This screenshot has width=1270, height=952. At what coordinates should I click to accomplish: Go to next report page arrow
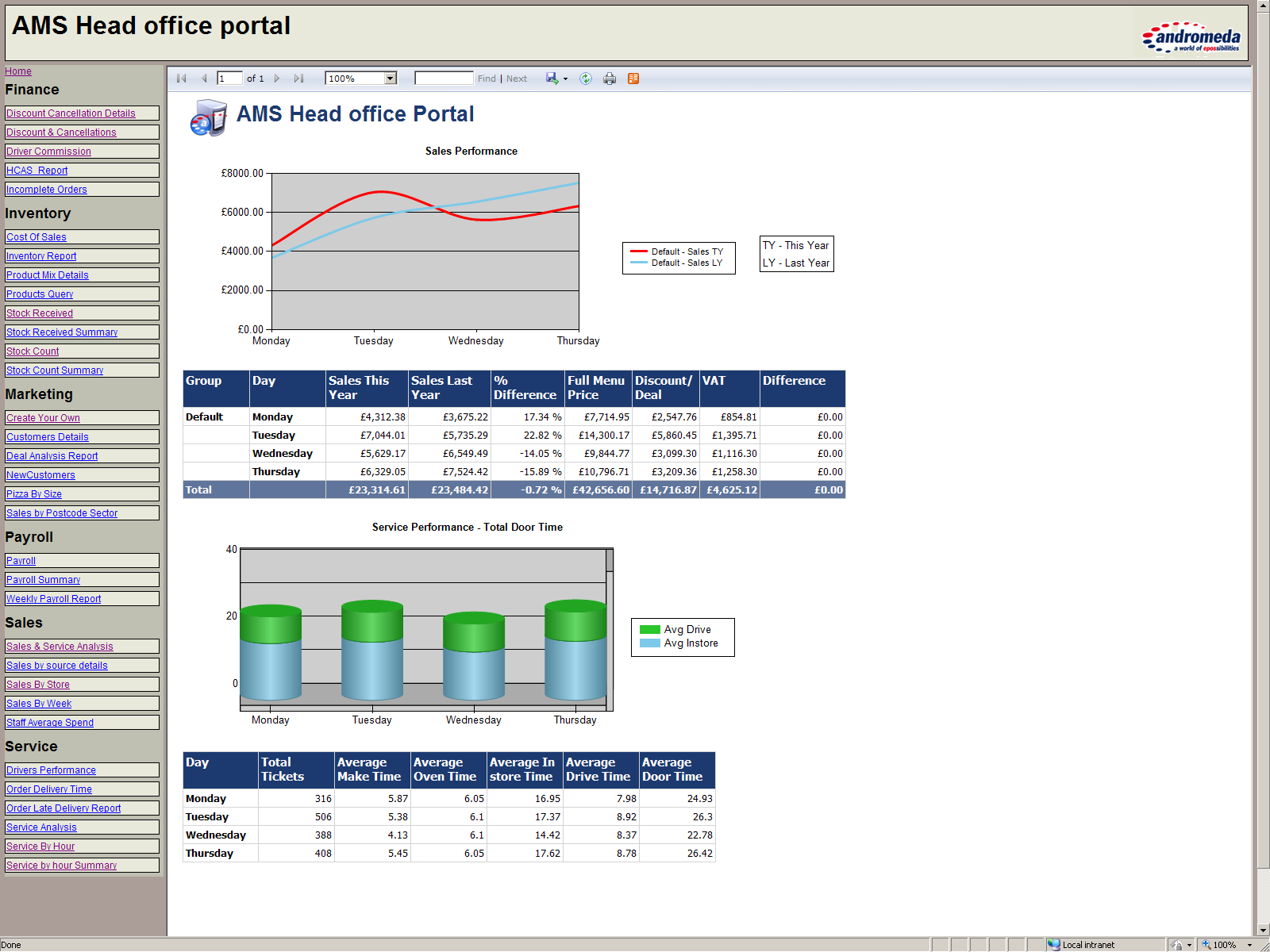277,79
